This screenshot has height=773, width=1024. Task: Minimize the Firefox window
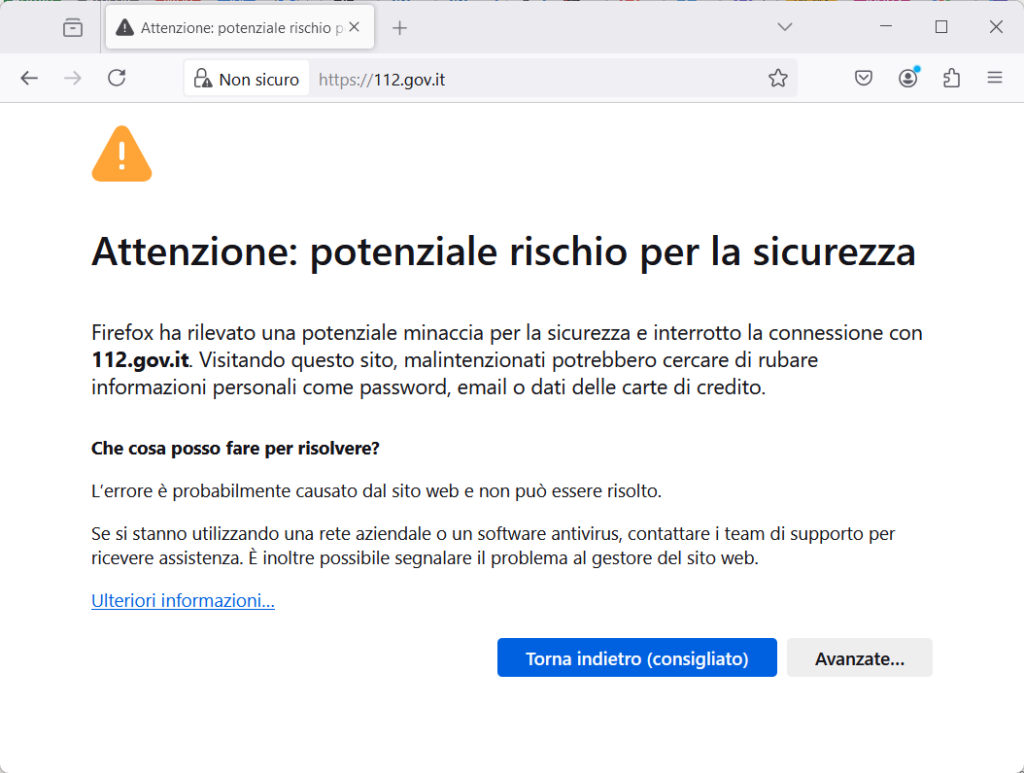coord(886,27)
